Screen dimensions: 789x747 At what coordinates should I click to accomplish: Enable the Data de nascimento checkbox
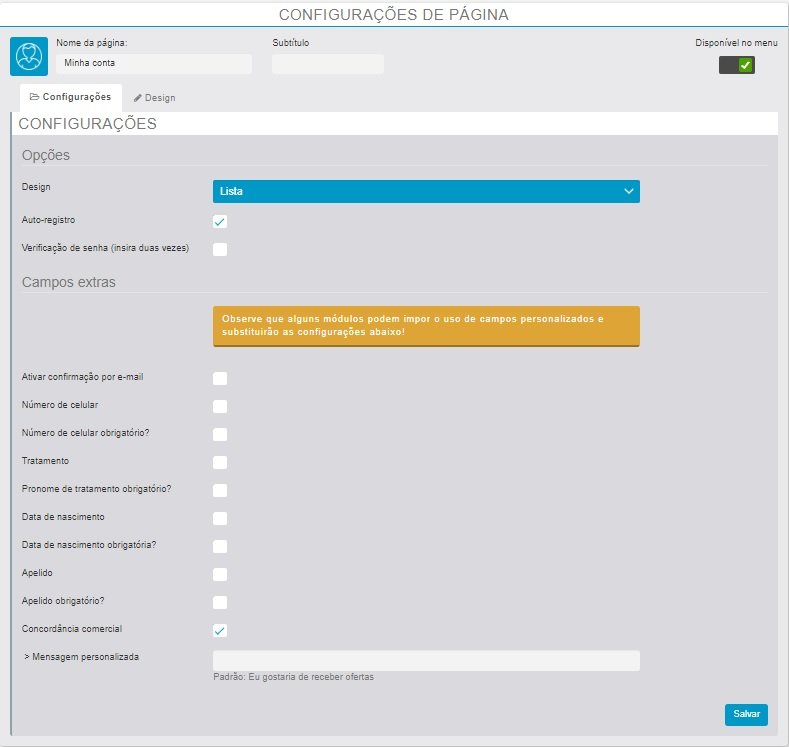click(x=220, y=518)
